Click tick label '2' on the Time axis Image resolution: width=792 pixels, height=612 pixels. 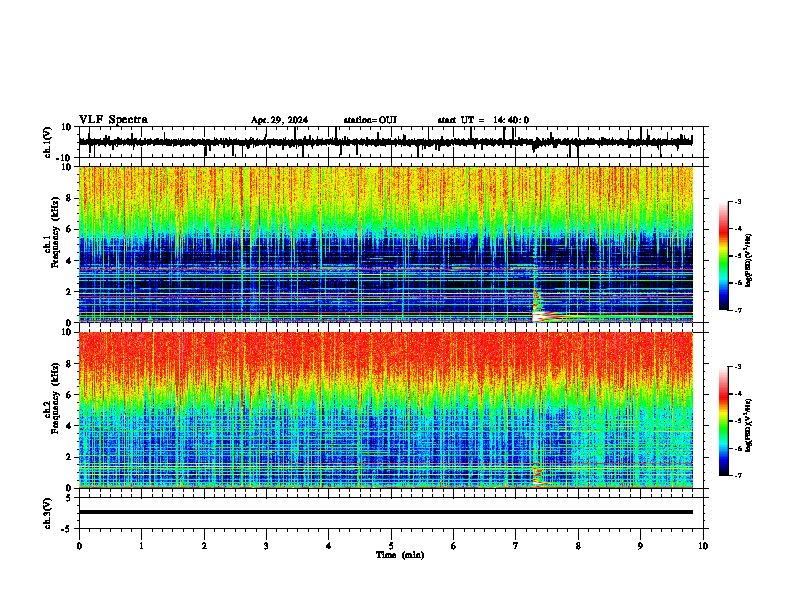pyautogui.click(x=204, y=546)
